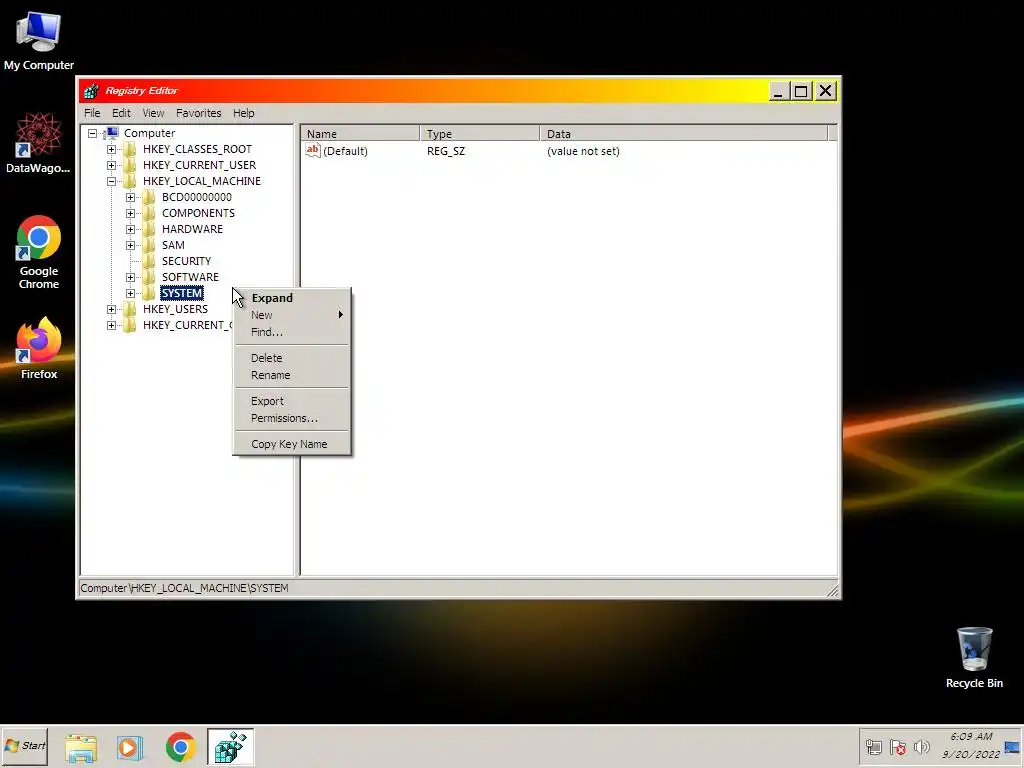Expand the COMPONENTS key plus box

click(x=131, y=214)
